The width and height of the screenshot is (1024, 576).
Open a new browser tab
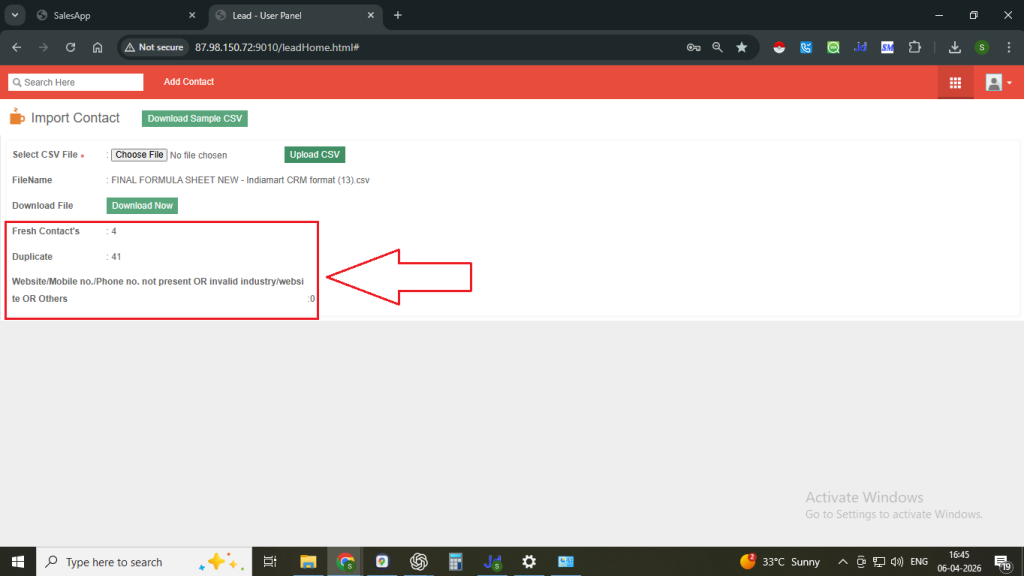[398, 15]
